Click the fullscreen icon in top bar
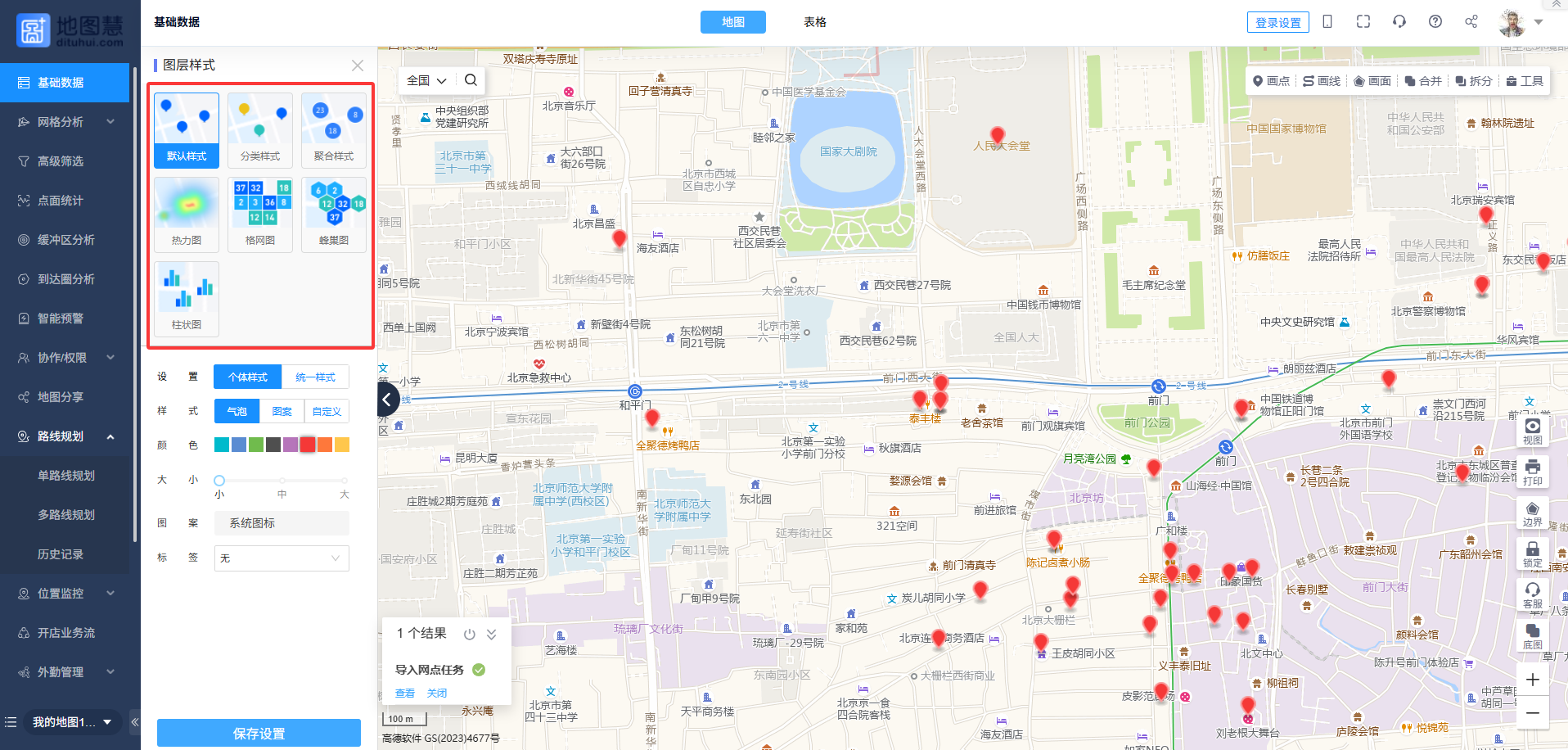 click(x=1363, y=22)
